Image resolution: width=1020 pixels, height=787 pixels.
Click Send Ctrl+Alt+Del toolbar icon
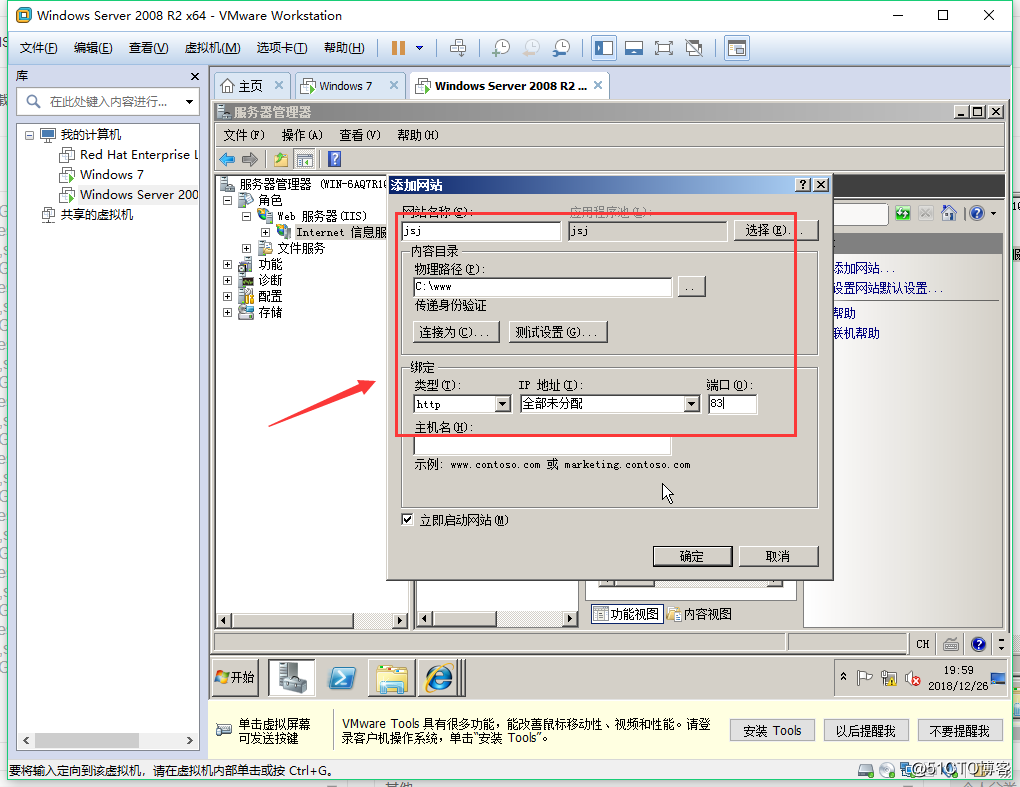point(458,48)
